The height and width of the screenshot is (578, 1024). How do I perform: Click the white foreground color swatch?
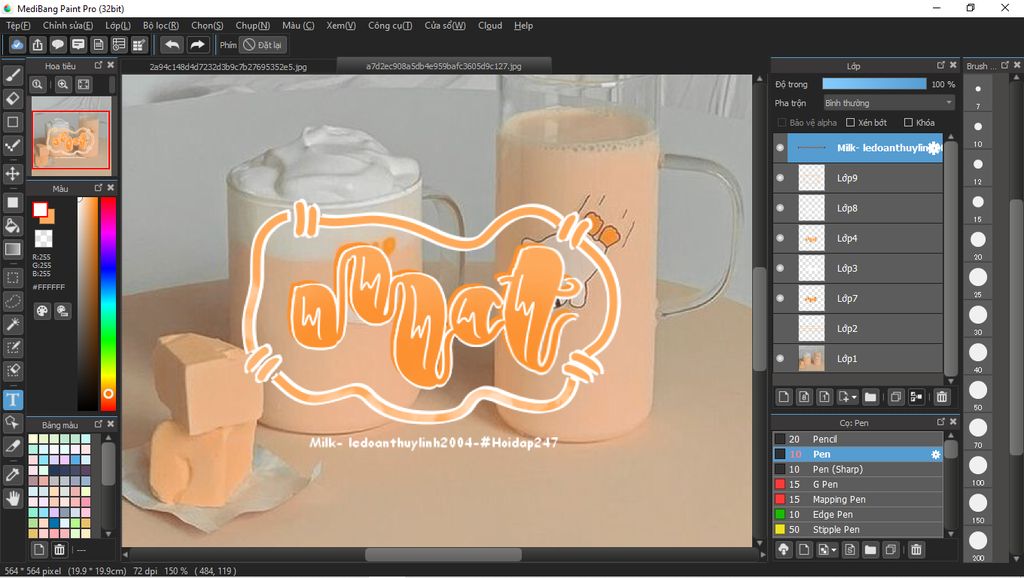[40, 209]
